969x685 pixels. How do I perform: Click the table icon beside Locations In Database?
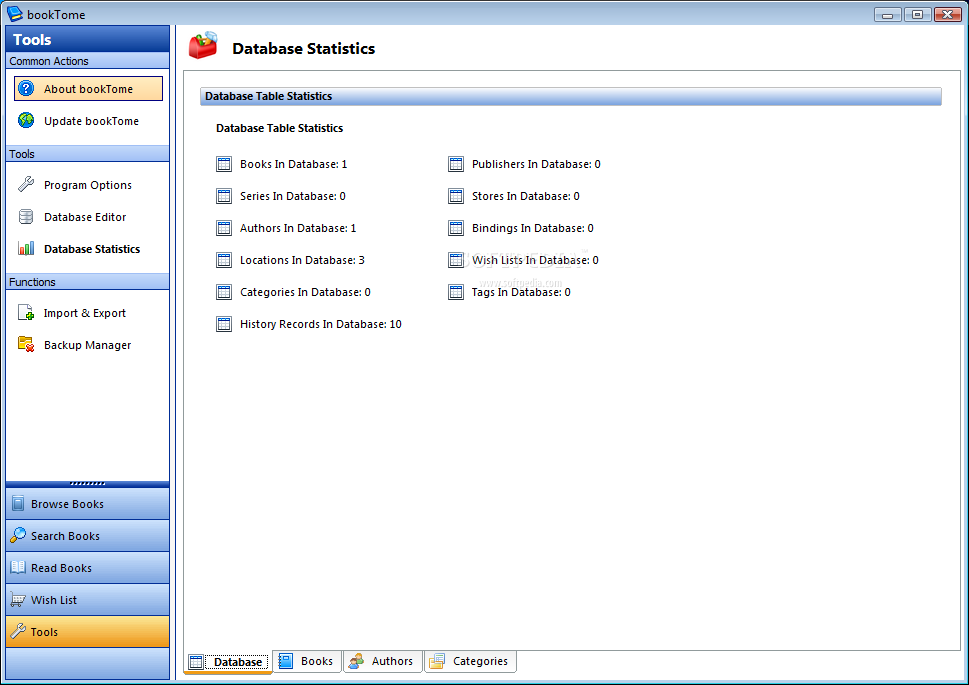pos(224,260)
